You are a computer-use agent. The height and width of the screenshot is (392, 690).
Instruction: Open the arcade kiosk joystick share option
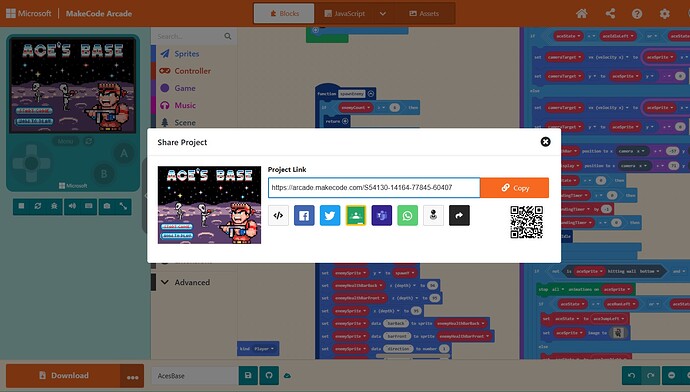pyautogui.click(x=433, y=216)
